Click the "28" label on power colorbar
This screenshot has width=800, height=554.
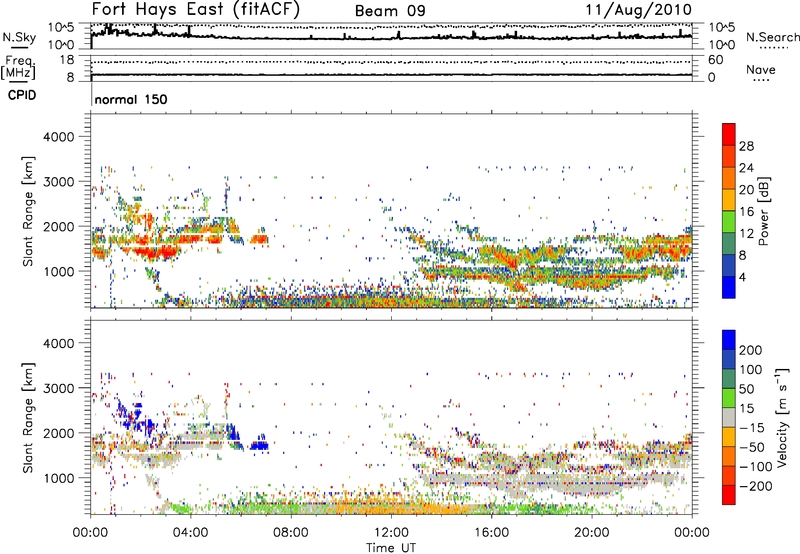[746, 146]
